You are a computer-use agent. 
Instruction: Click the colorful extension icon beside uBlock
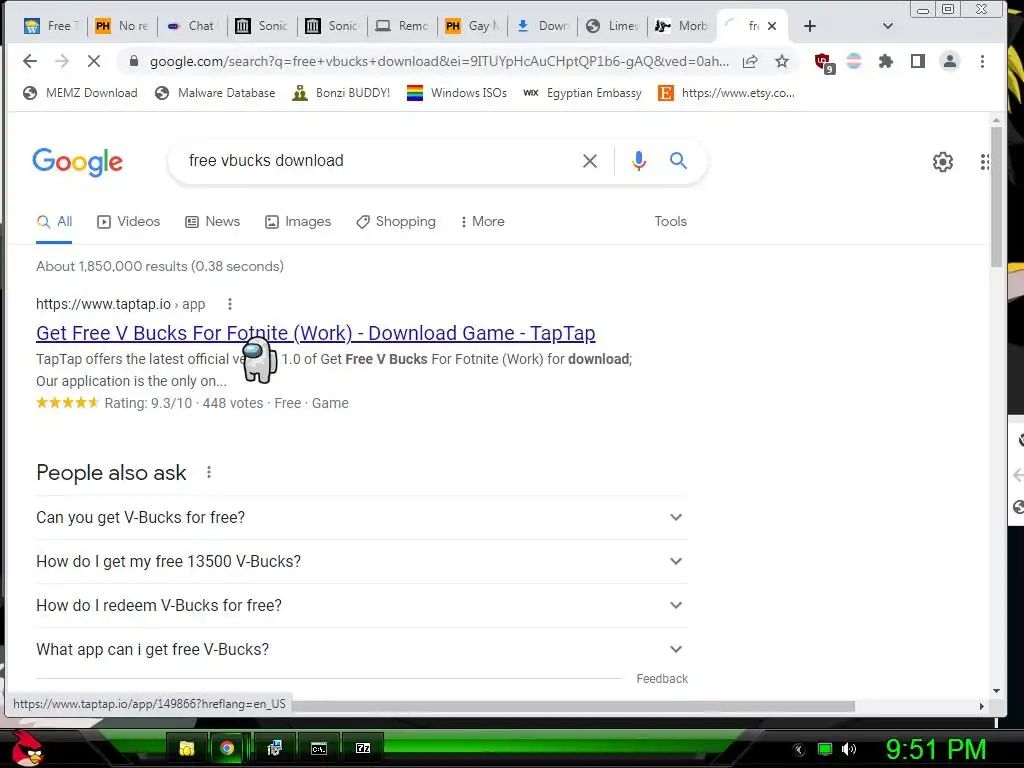pyautogui.click(x=854, y=61)
